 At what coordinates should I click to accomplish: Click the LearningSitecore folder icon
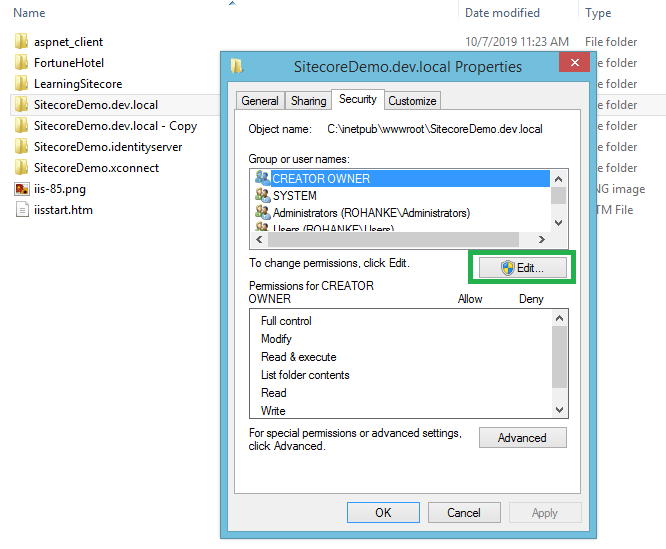coord(22,84)
